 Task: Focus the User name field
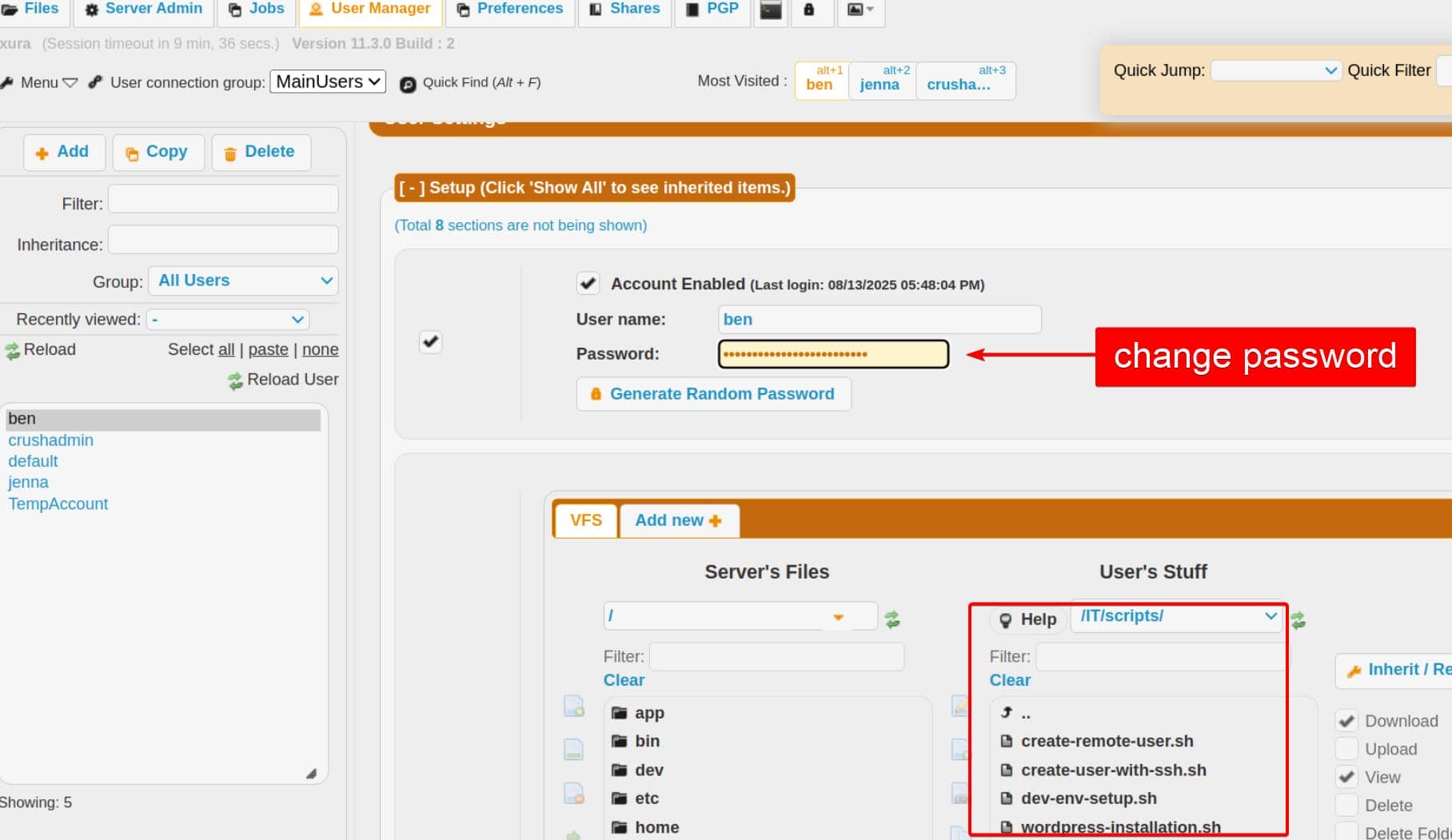(x=880, y=320)
